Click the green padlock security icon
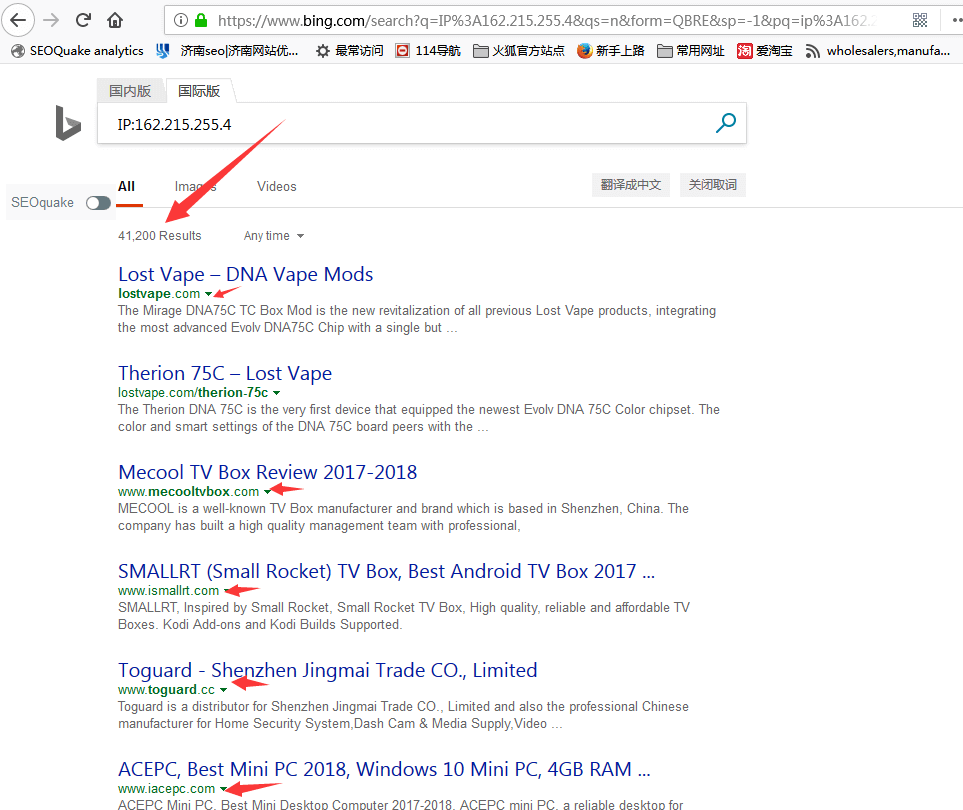963x810 pixels. point(201,20)
